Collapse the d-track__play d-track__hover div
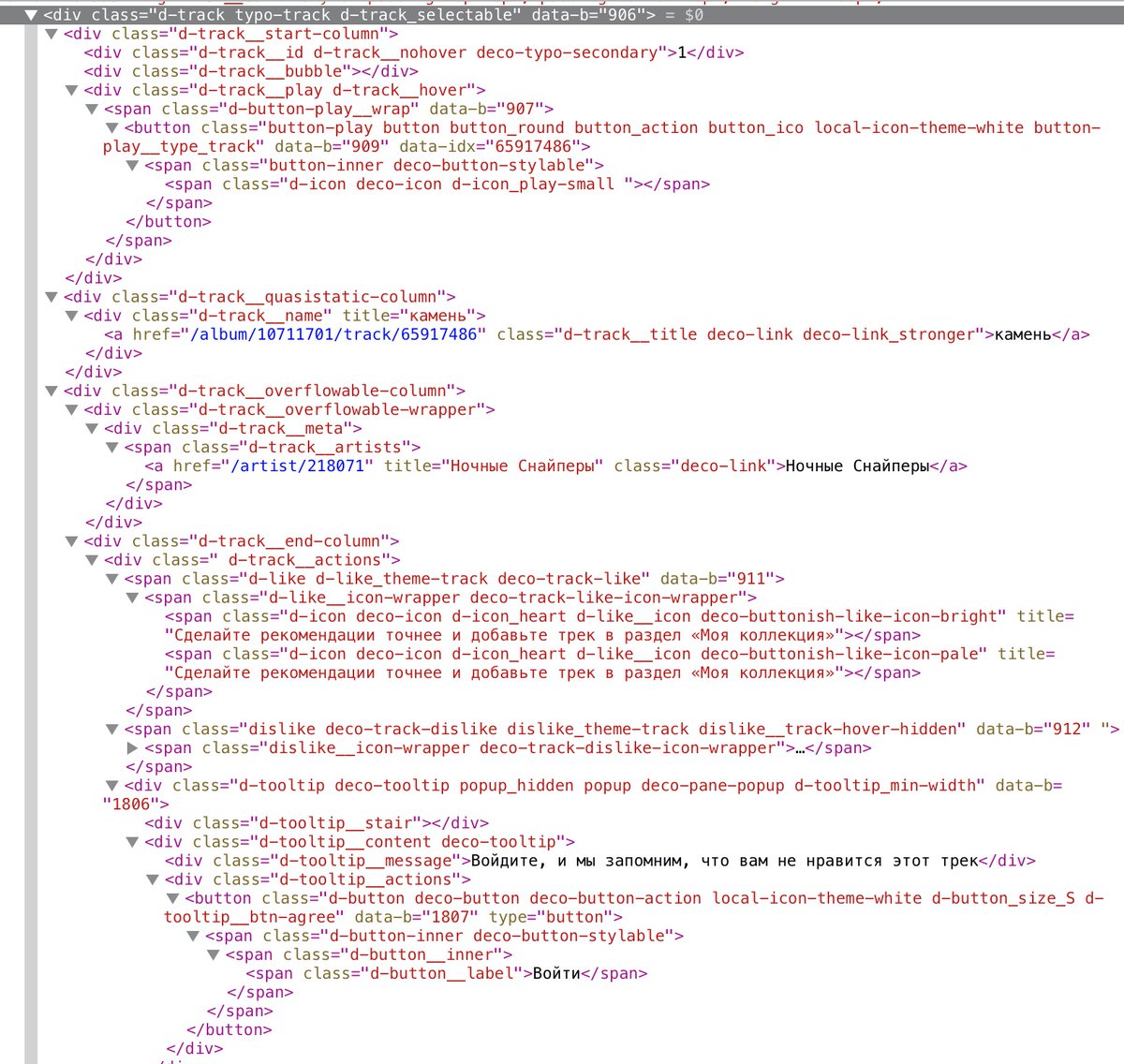 pos(71,90)
